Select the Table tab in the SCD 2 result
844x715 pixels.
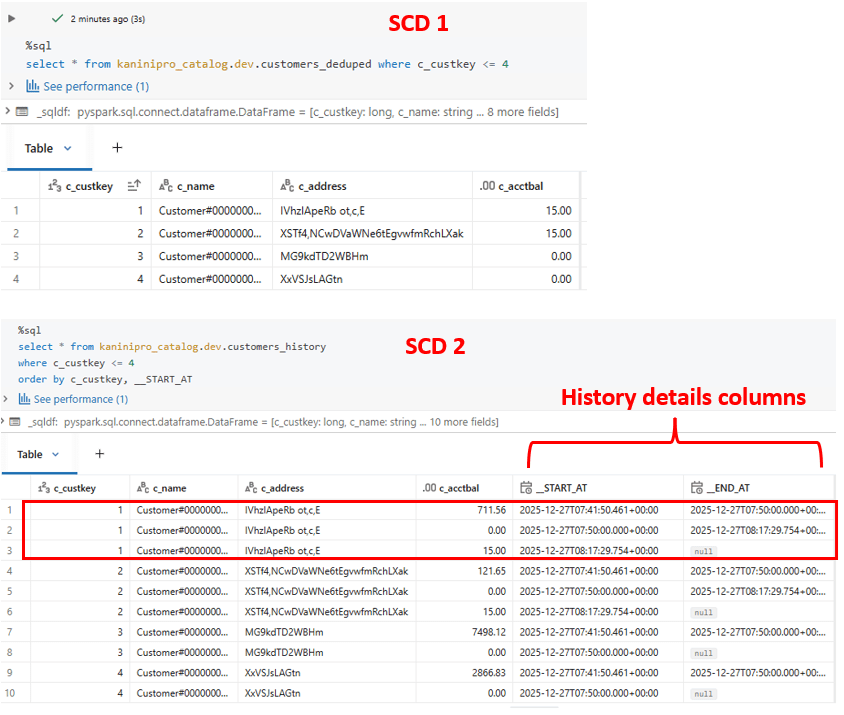(x=30, y=454)
